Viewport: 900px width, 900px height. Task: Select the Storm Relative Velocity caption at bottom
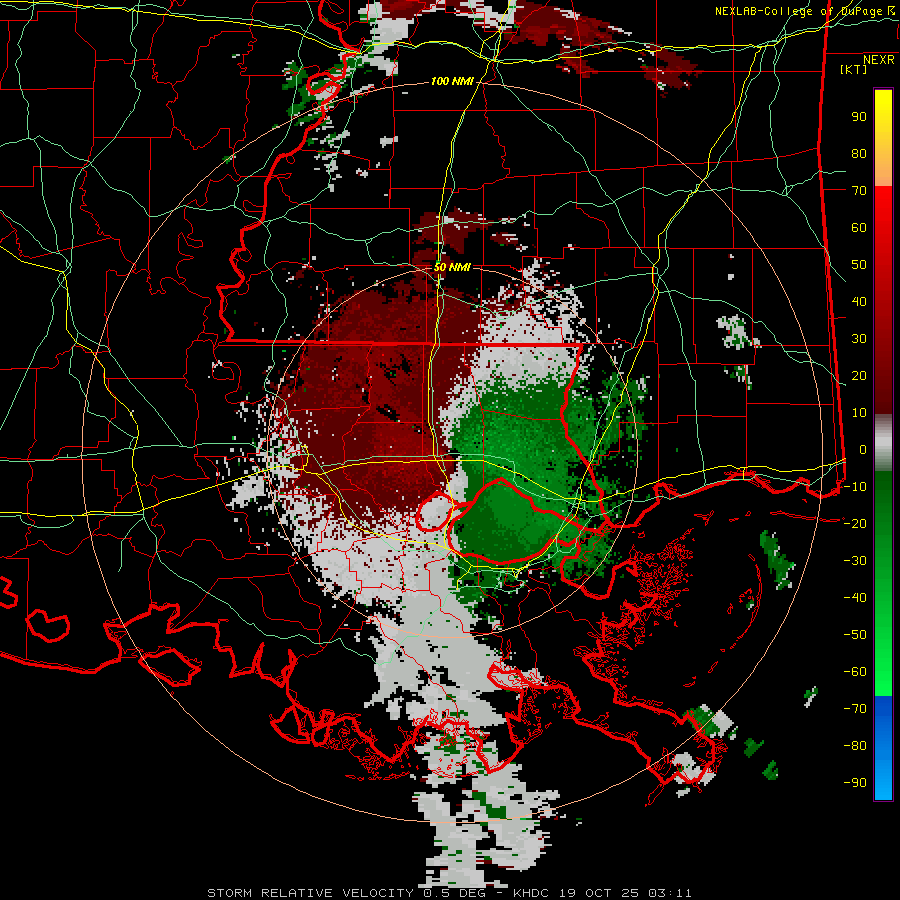449,893
